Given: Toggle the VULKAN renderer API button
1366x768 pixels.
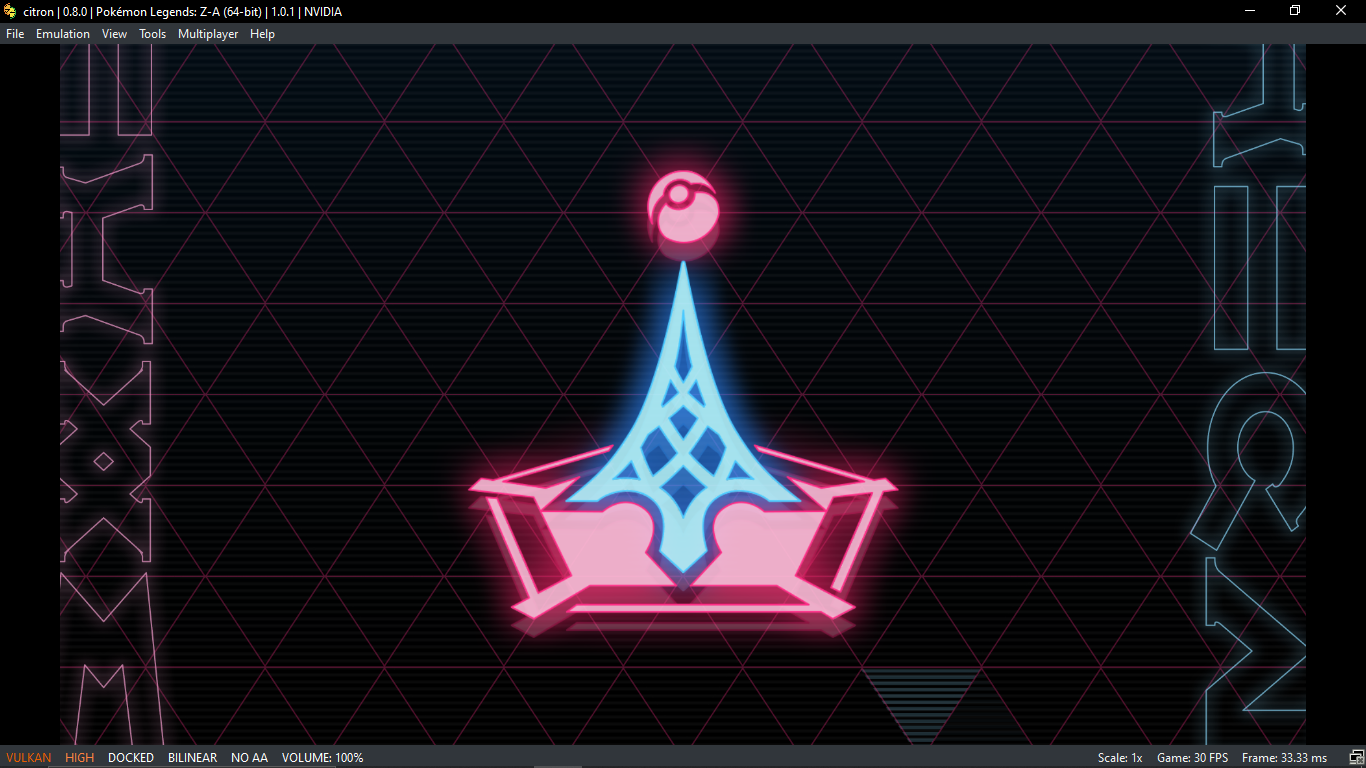Looking at the screenshot, I should 28,758.
